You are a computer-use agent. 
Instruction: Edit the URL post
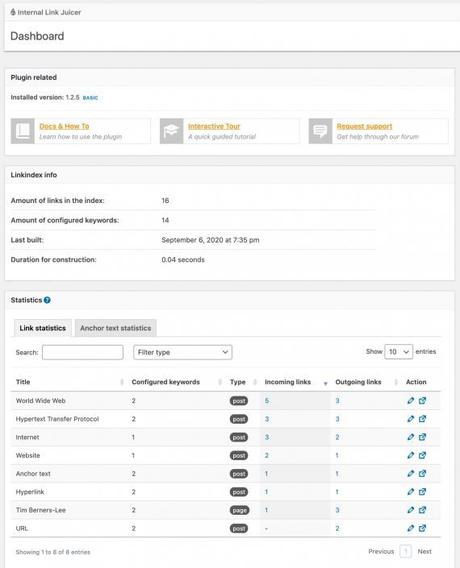(410, 528)
